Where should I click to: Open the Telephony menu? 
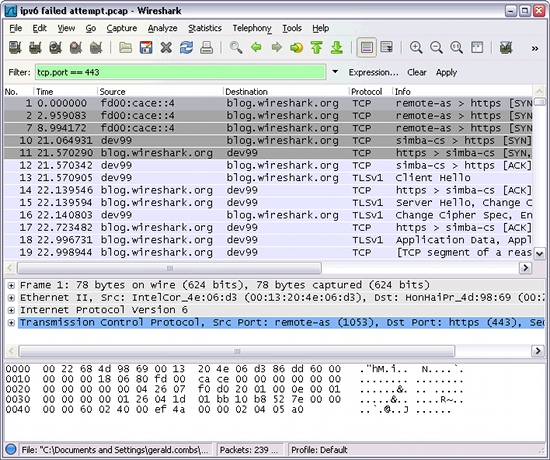(x=252, y=28)
